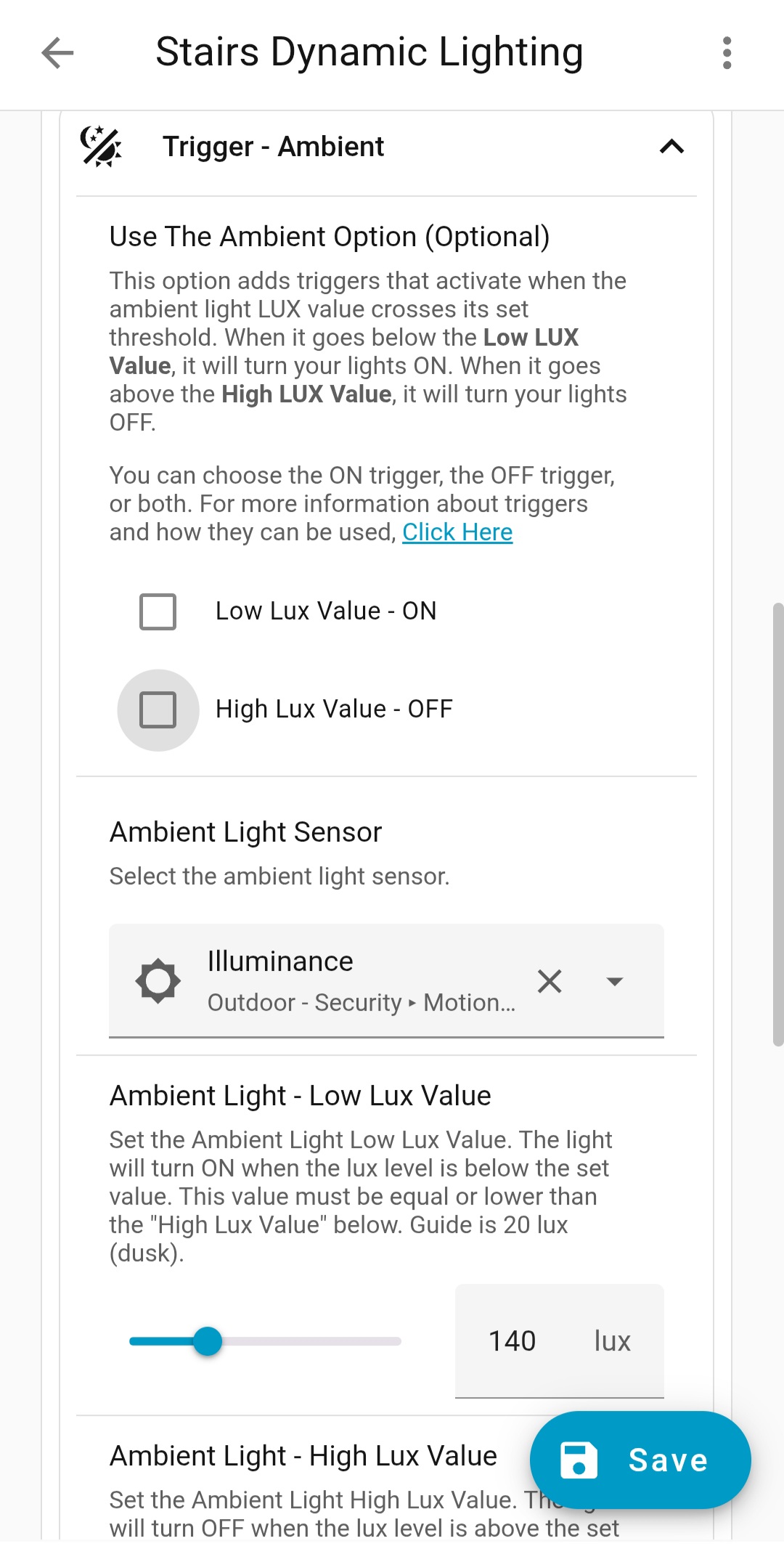784x1554 pixels.
Task: Open the three-dot overflow menu
Action: [727, 53]
